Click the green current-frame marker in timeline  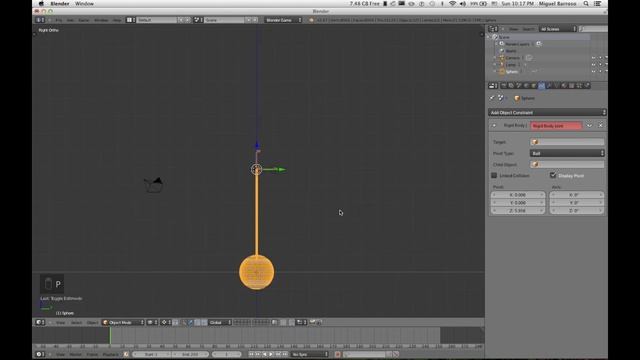110,336
